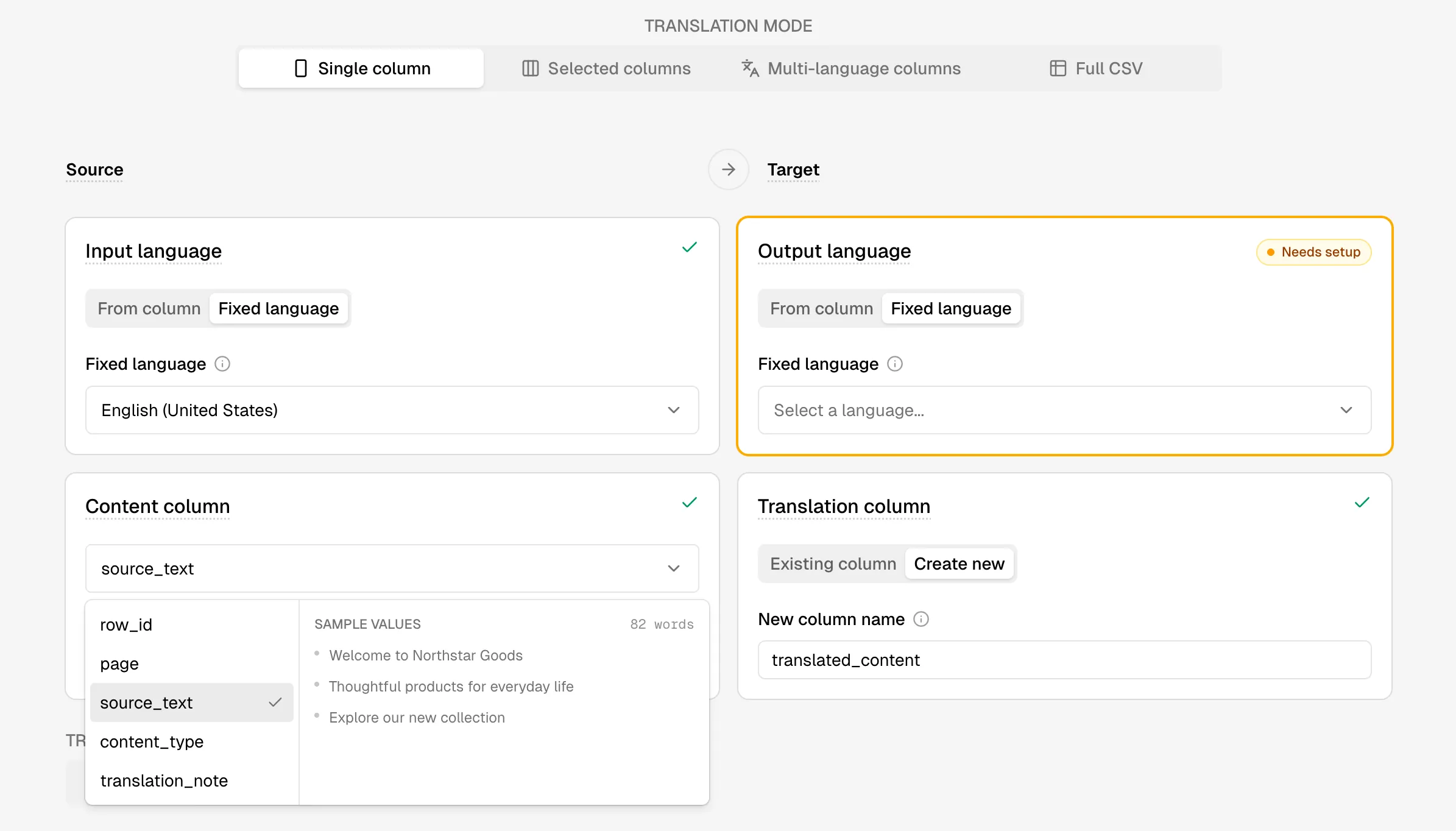Choose source_text from column list

[x=191, y=702]
